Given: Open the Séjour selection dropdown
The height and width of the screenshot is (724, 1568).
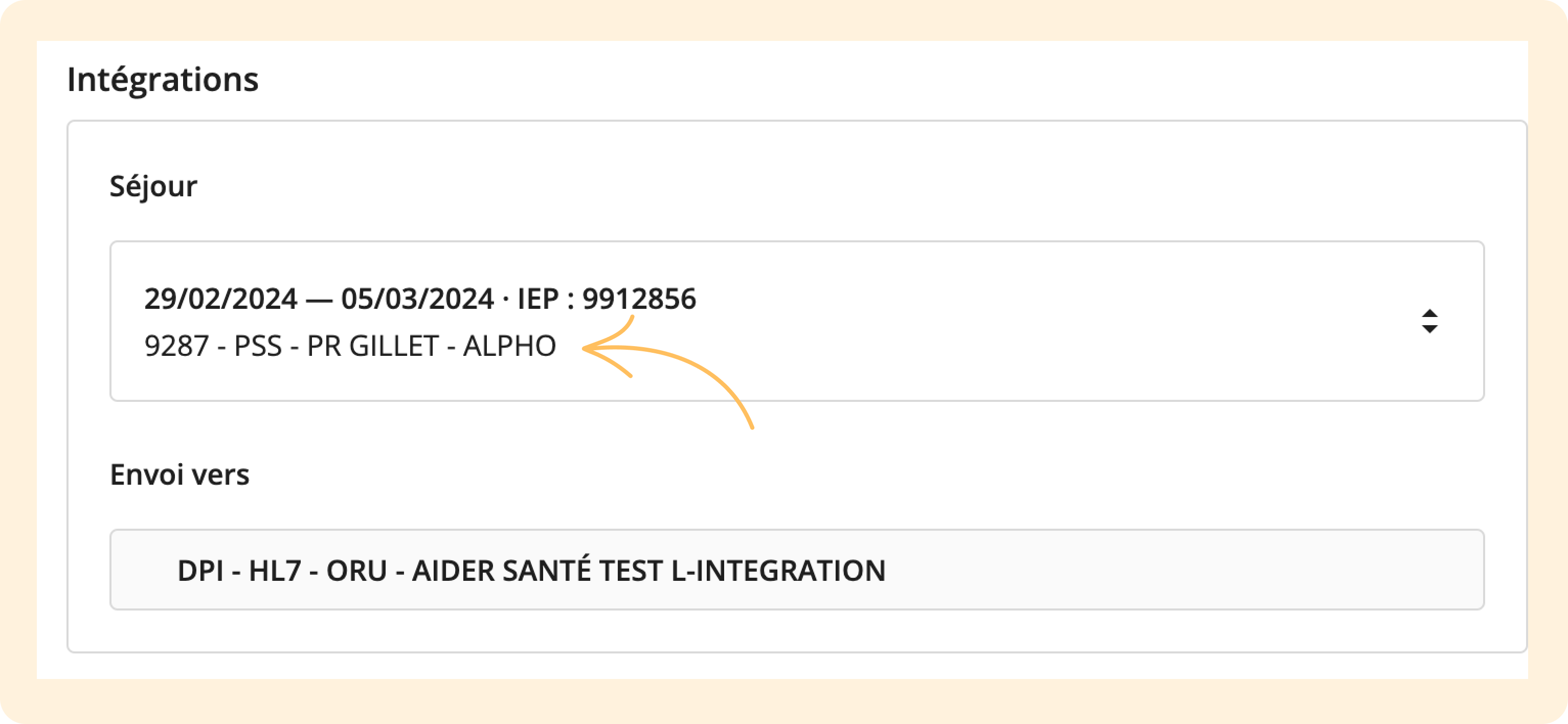Looking at the screenshot, I should (797, 321).
